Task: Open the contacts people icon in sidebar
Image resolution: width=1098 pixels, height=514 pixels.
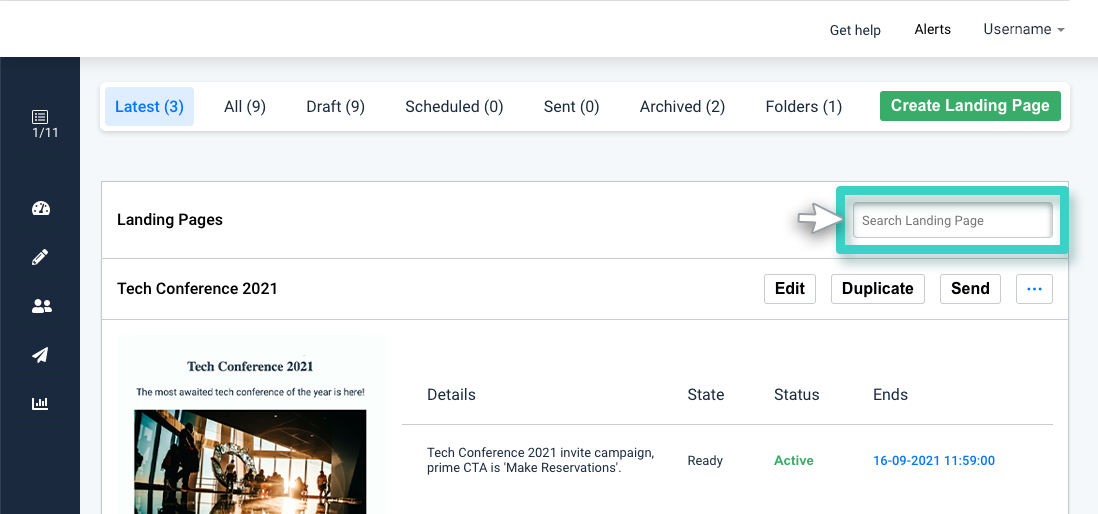Action: coord(41,306)
